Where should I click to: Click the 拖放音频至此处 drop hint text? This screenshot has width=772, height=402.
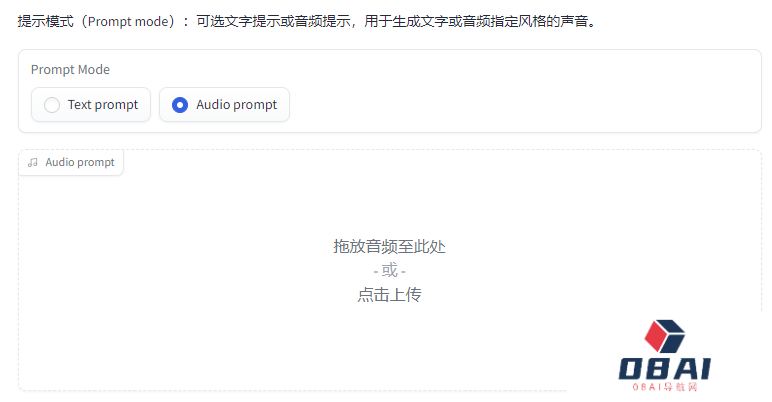pos(389,246)
